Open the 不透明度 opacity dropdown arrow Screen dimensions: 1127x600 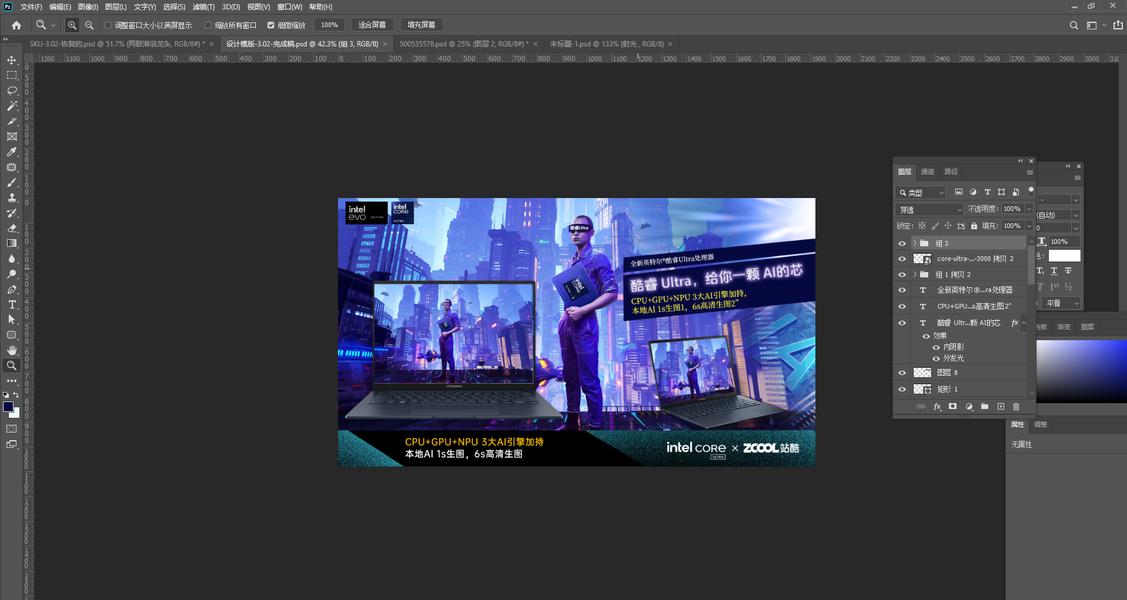(x=1029, y=209)
